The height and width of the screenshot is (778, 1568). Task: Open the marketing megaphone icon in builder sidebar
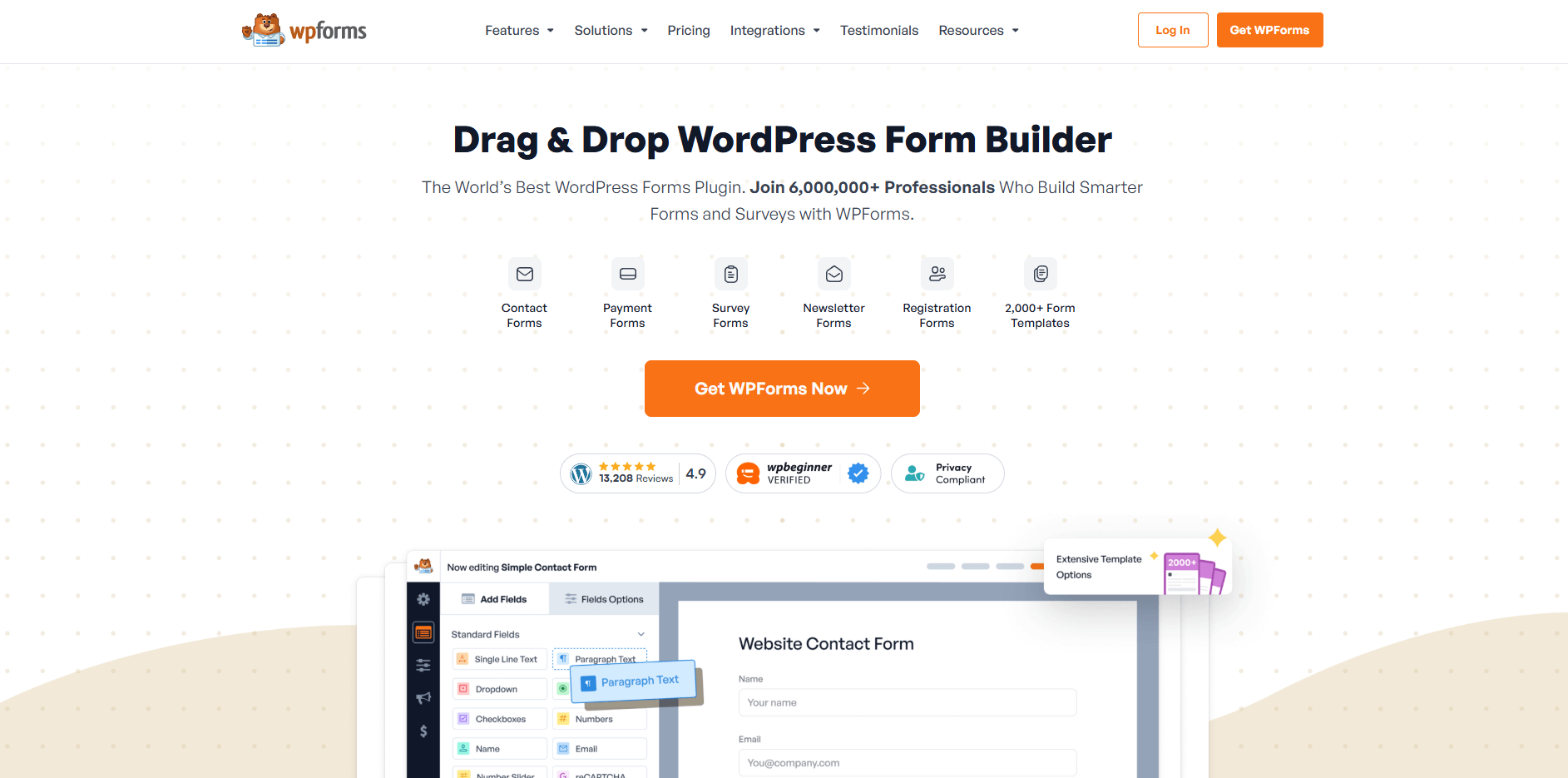423,697
